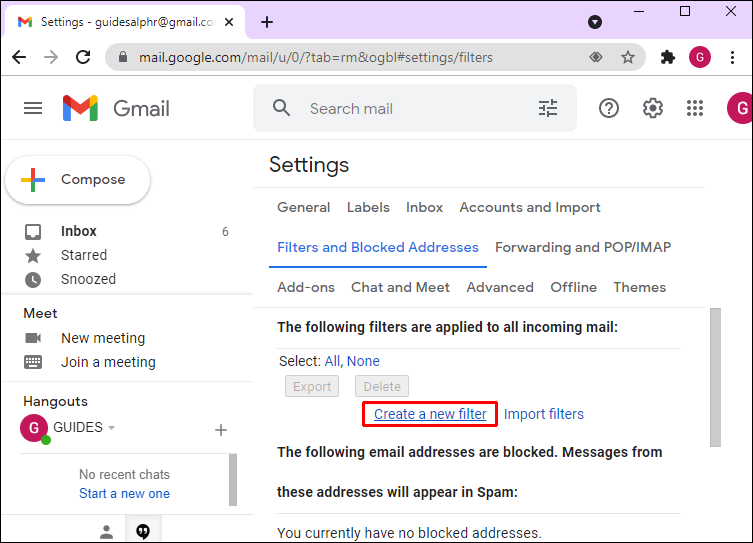This screenshot has height=543, width=753.
Task: Click the browser address bar URL
Action: [x=316, y=58]
